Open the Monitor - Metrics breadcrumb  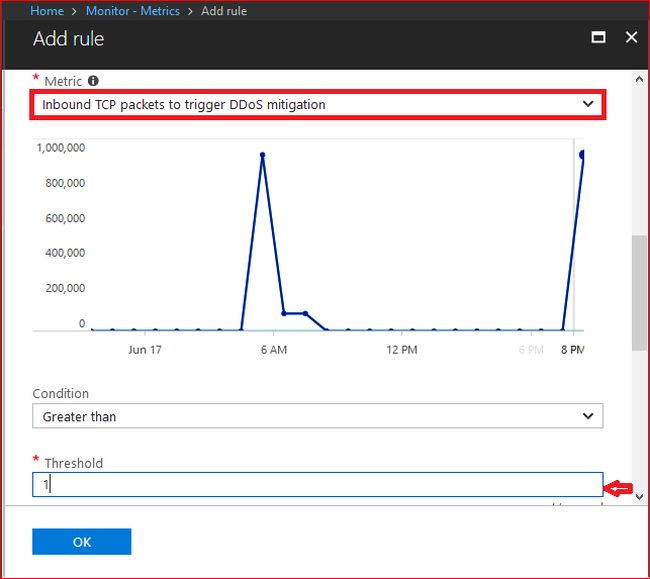pyautogui.click(x=133, y=11)
